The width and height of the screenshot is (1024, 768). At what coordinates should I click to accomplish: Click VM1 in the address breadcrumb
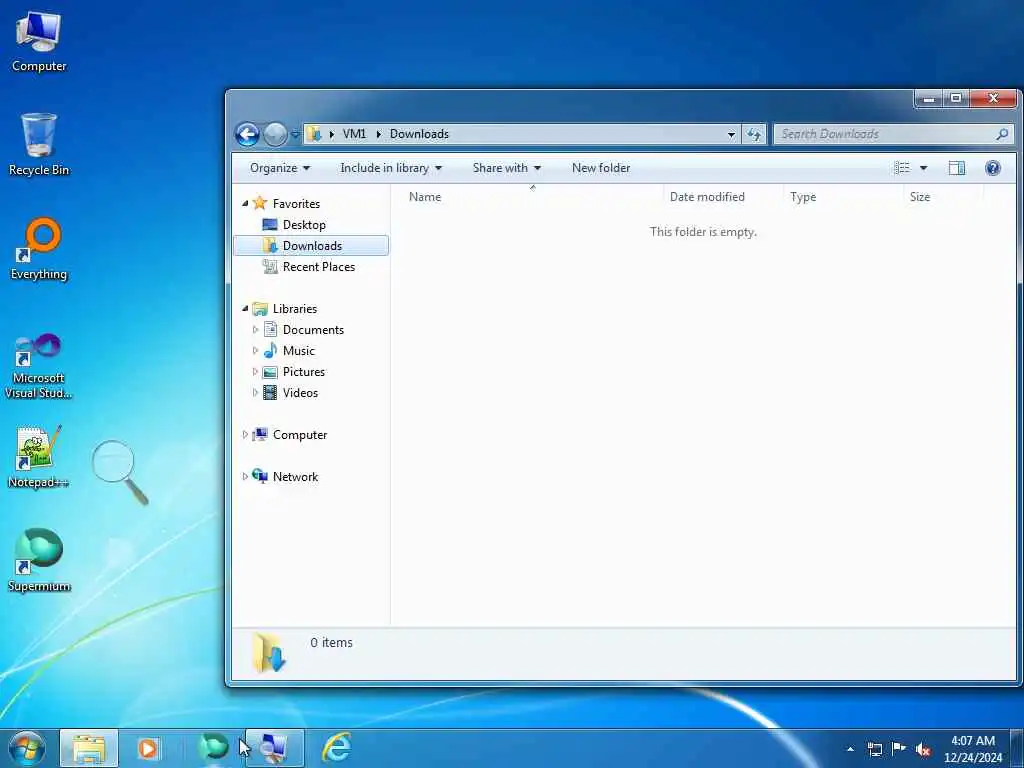pos(354,134)
